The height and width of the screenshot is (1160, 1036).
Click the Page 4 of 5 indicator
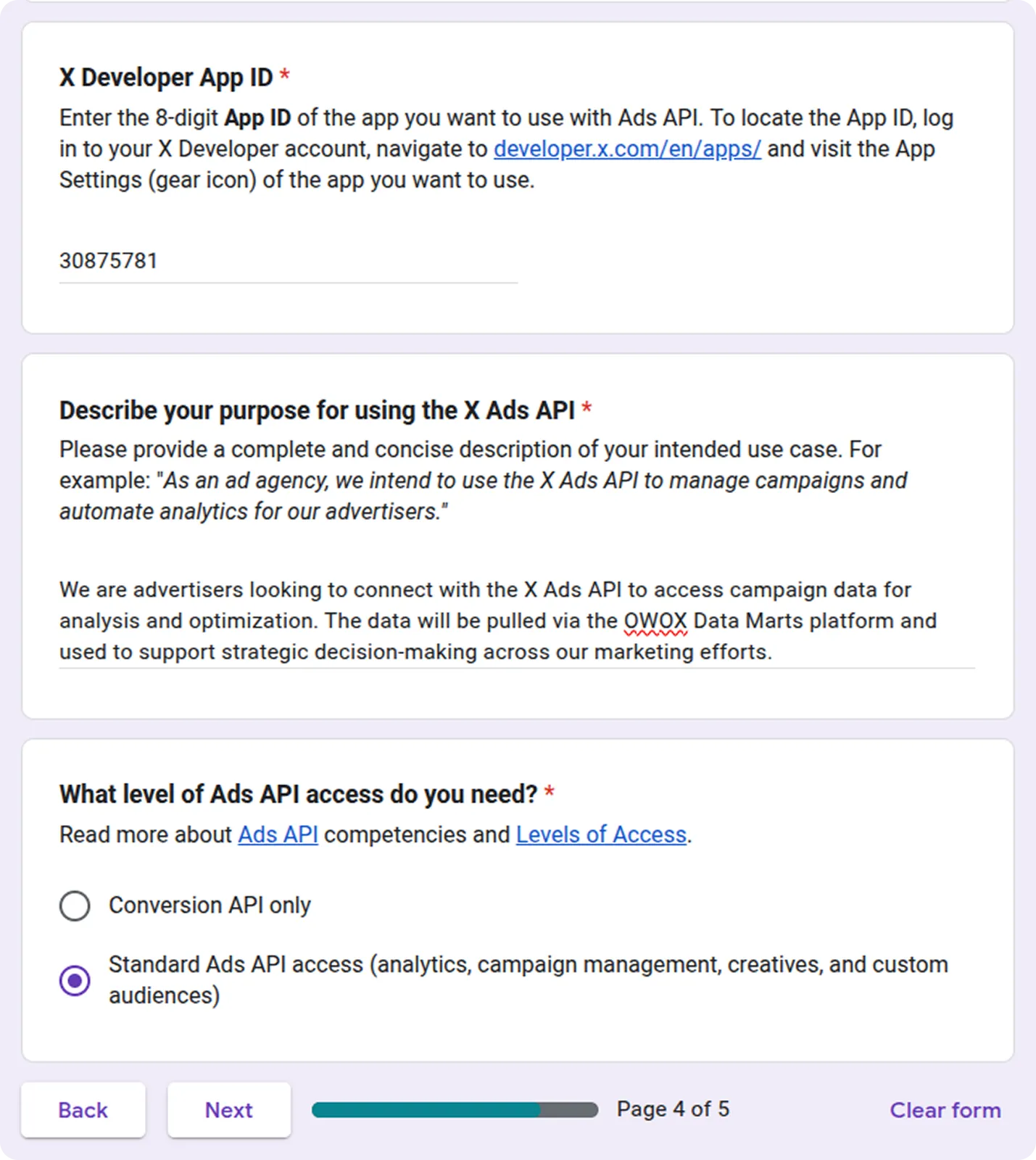[x=673, y=1109]
